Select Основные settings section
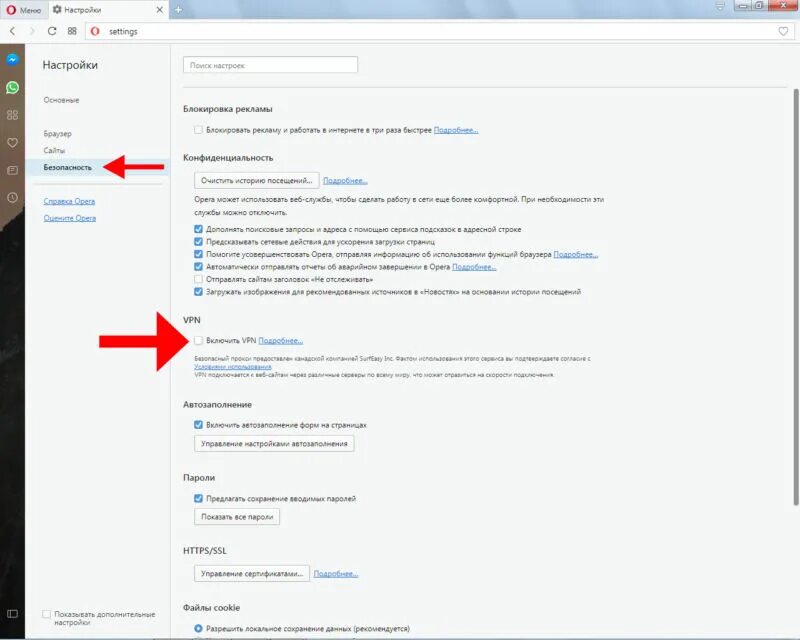This screenshot has height=640, width=800. (x=61, y=100)
